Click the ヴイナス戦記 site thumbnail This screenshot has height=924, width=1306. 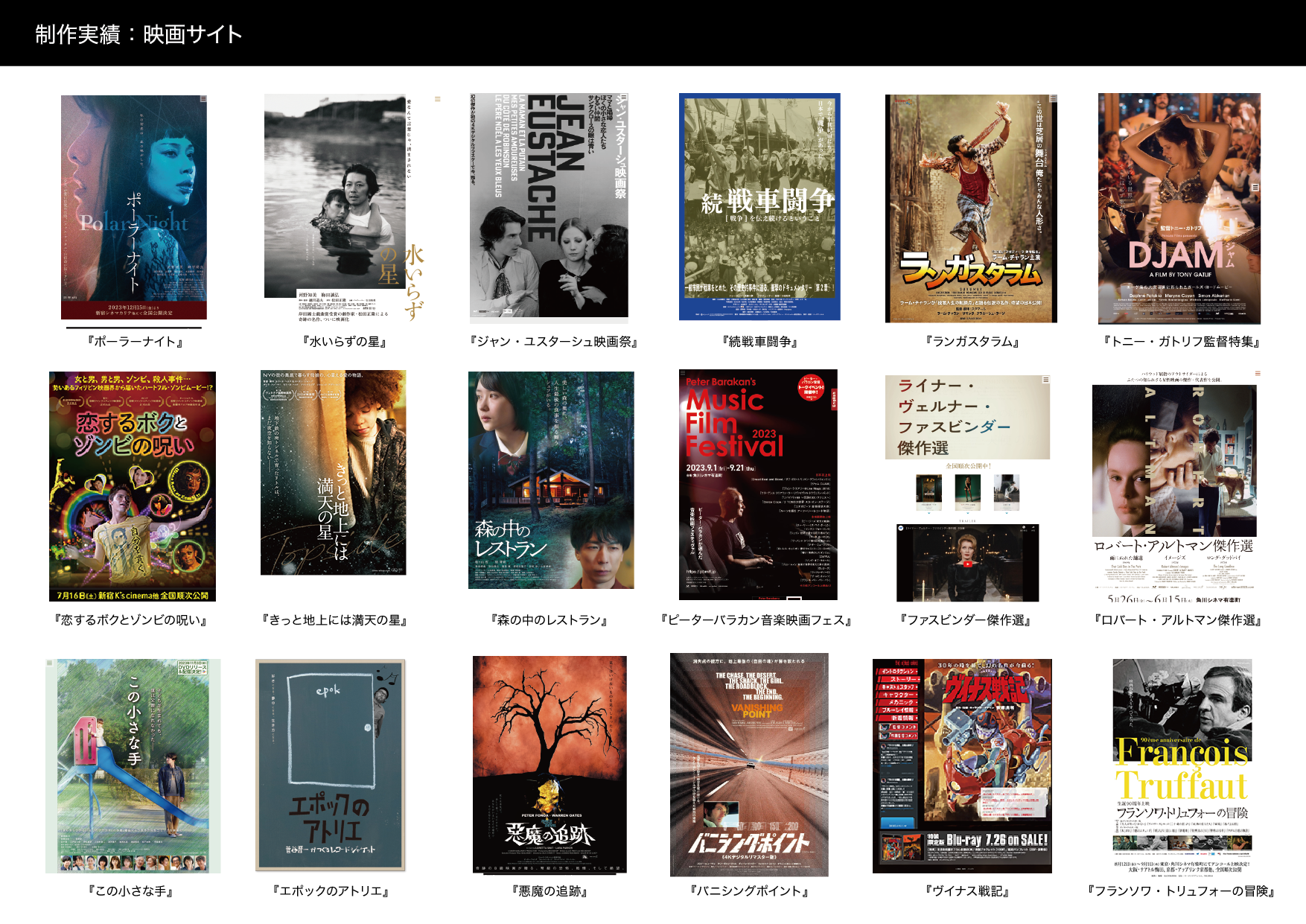coord(962,765)
